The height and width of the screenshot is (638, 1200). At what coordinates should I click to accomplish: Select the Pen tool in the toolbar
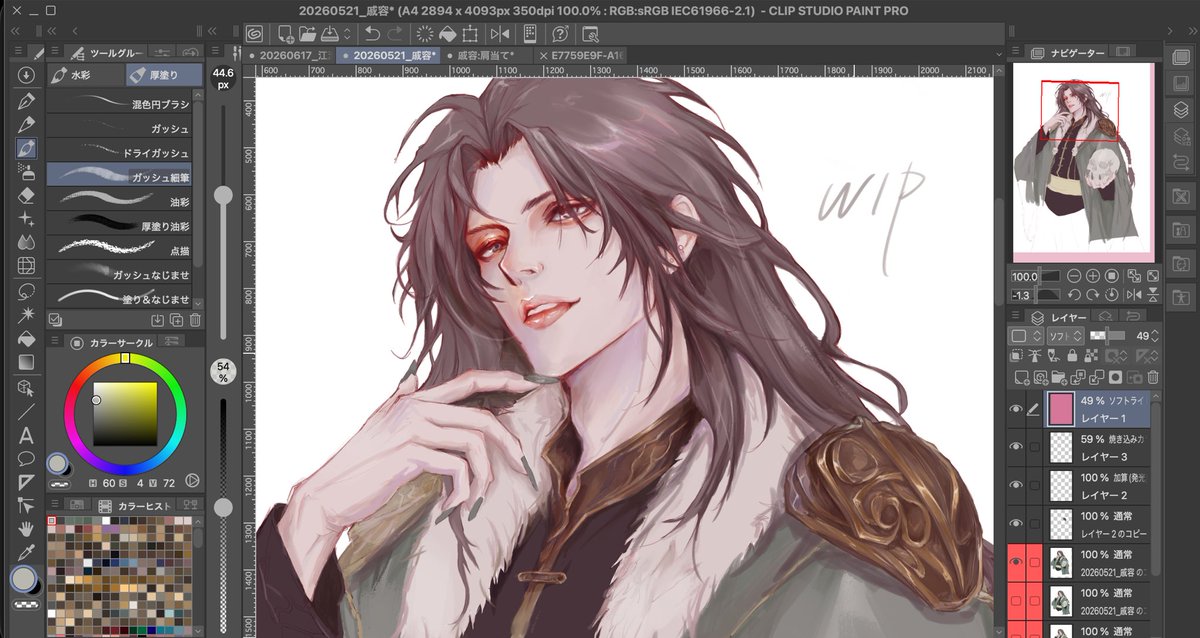(26, 100)
